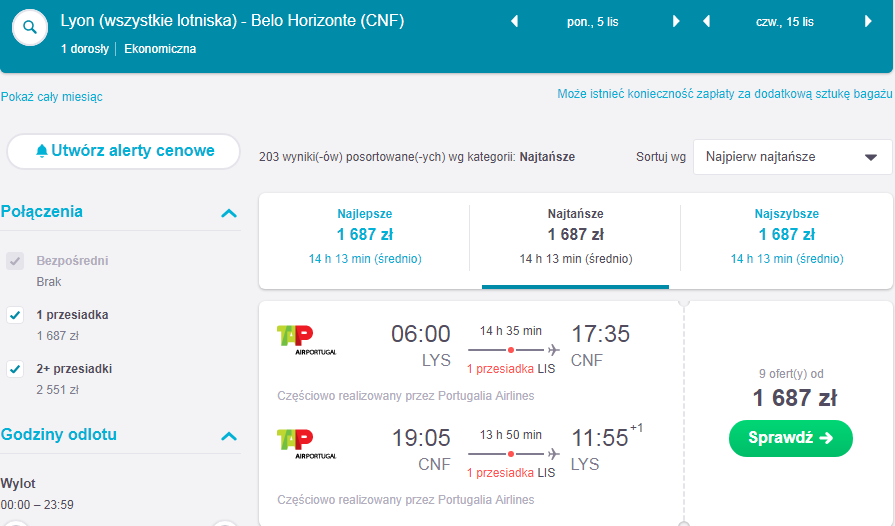Click the 9 ofert(y) od text
Viewport: 895px width, 526px height.
[791, 374]
